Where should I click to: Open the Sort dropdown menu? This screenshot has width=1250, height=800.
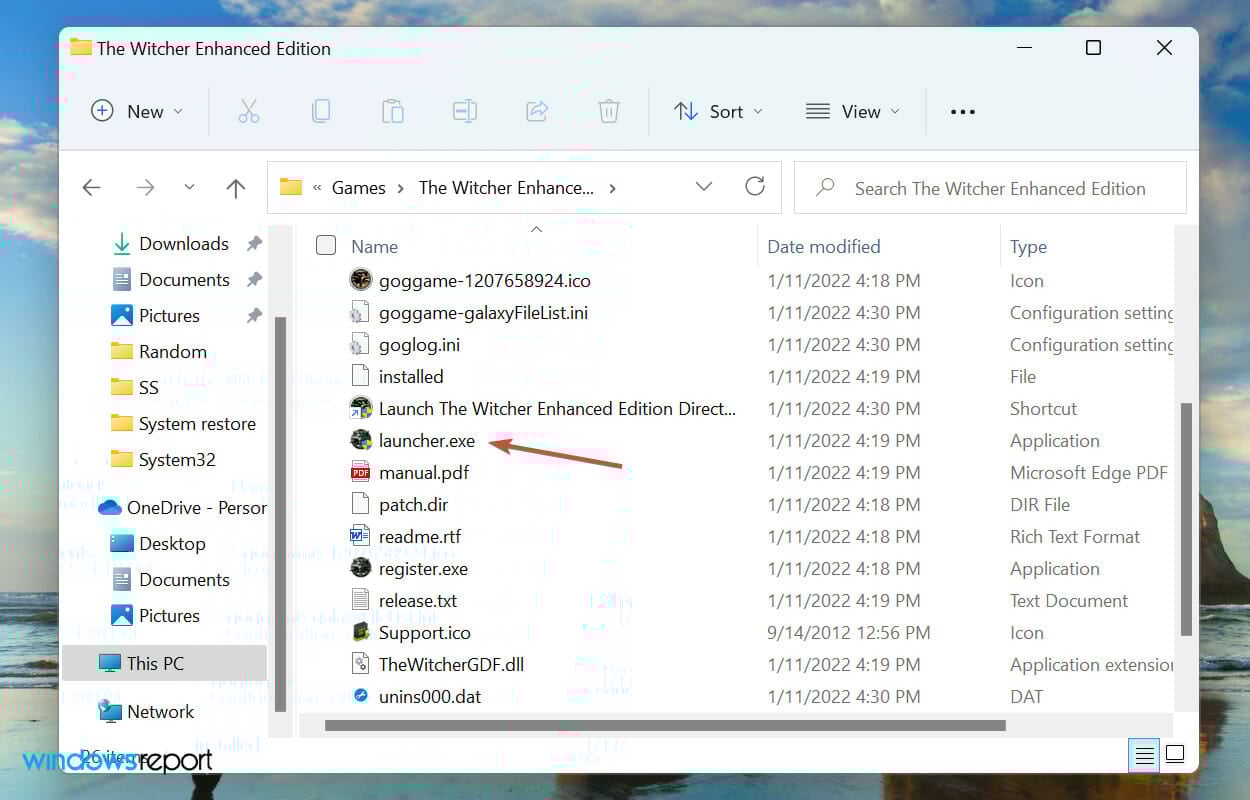point(718,111)
